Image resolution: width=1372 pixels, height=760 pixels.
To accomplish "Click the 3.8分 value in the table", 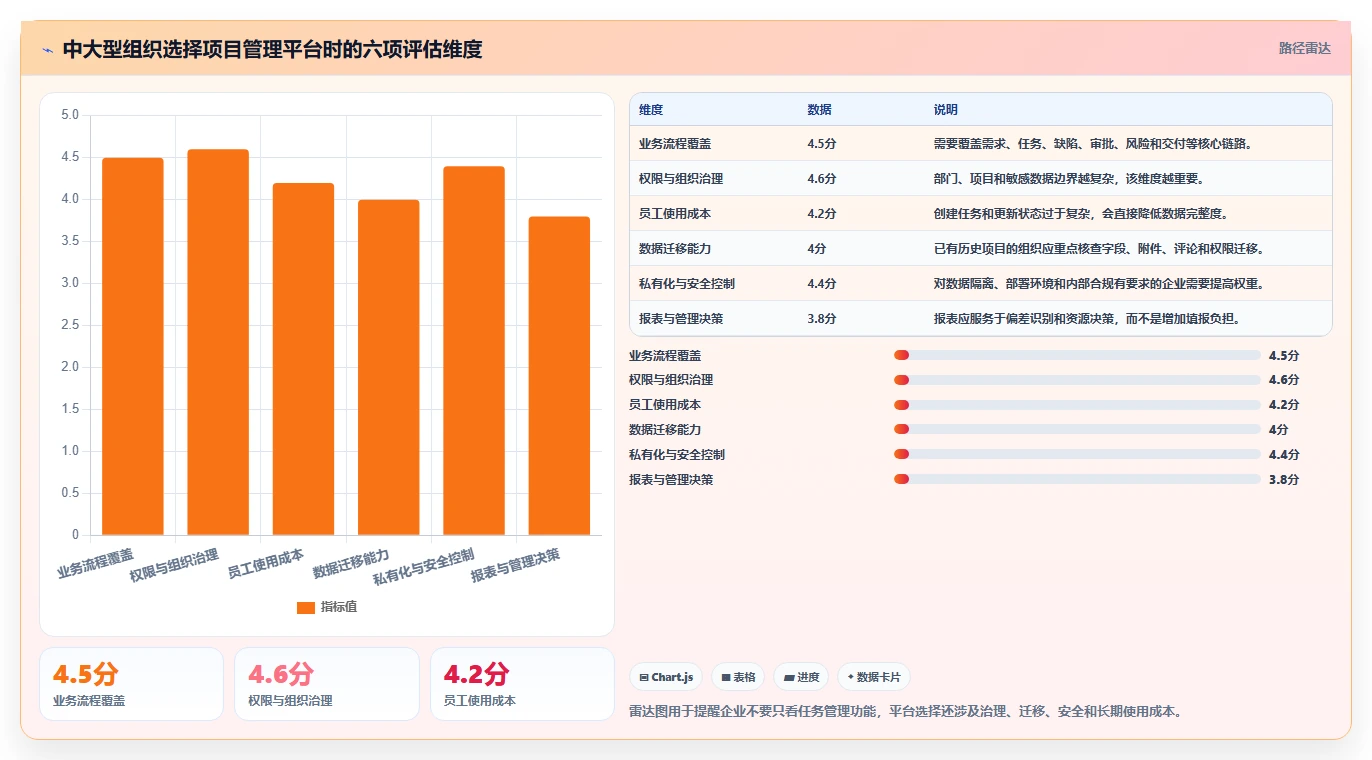I will 822,319.
